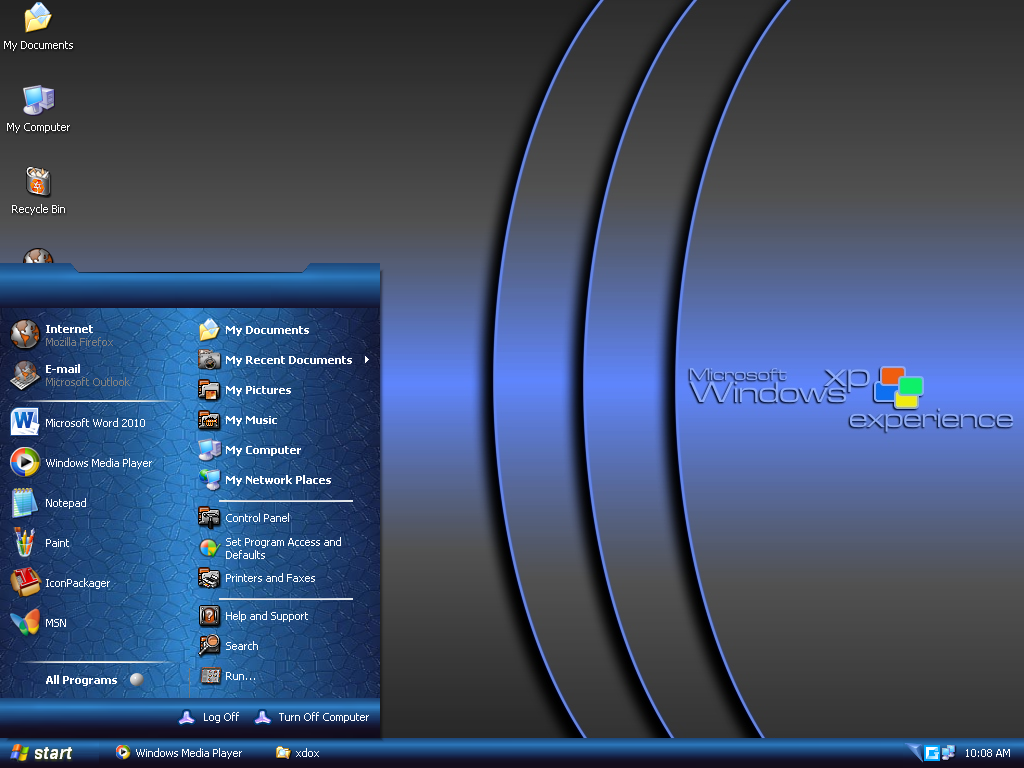Open Help and Support icon
The image size is (1024, 768).
tap(209, 616)
